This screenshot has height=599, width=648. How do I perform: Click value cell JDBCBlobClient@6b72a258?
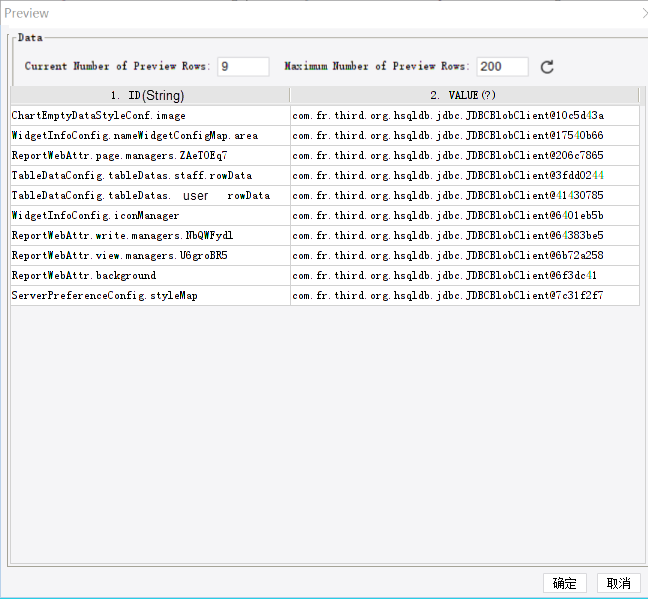coord(465,255)
